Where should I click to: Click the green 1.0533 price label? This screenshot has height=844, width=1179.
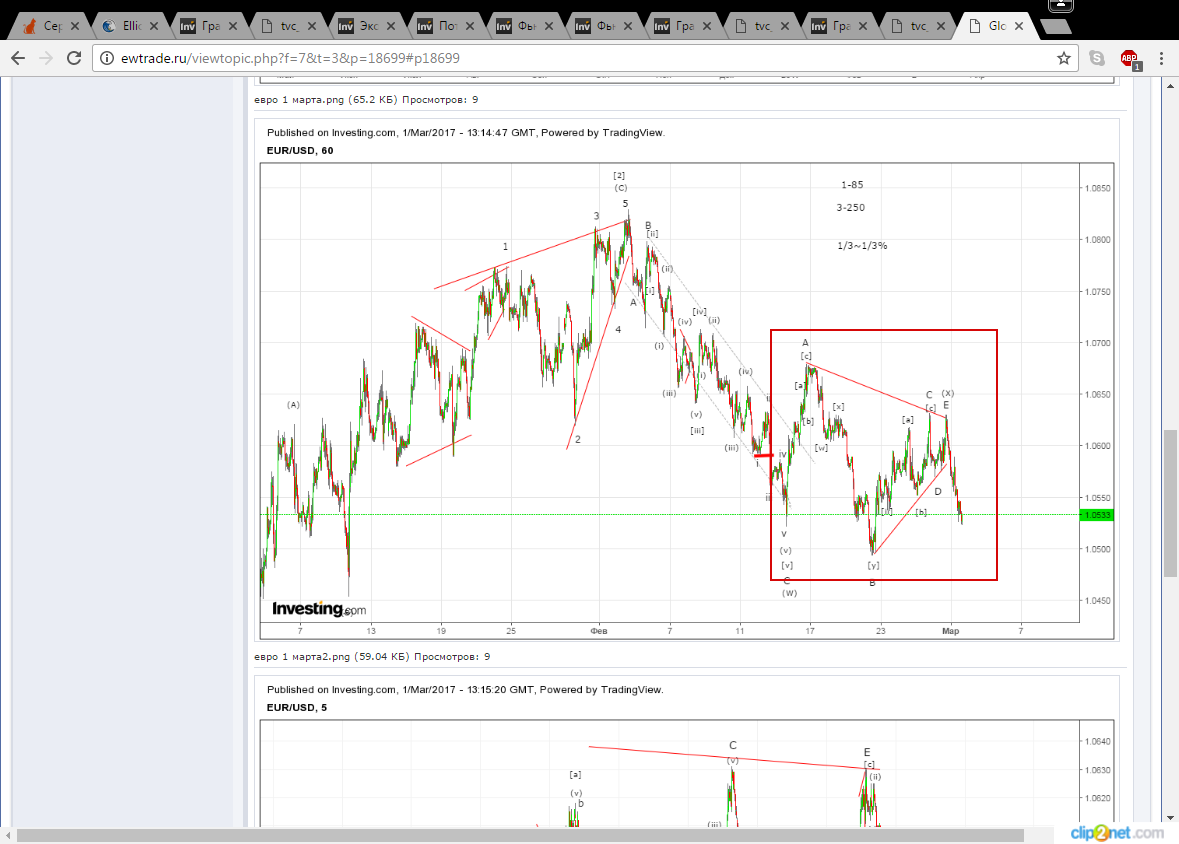[x=1096, y=515]
